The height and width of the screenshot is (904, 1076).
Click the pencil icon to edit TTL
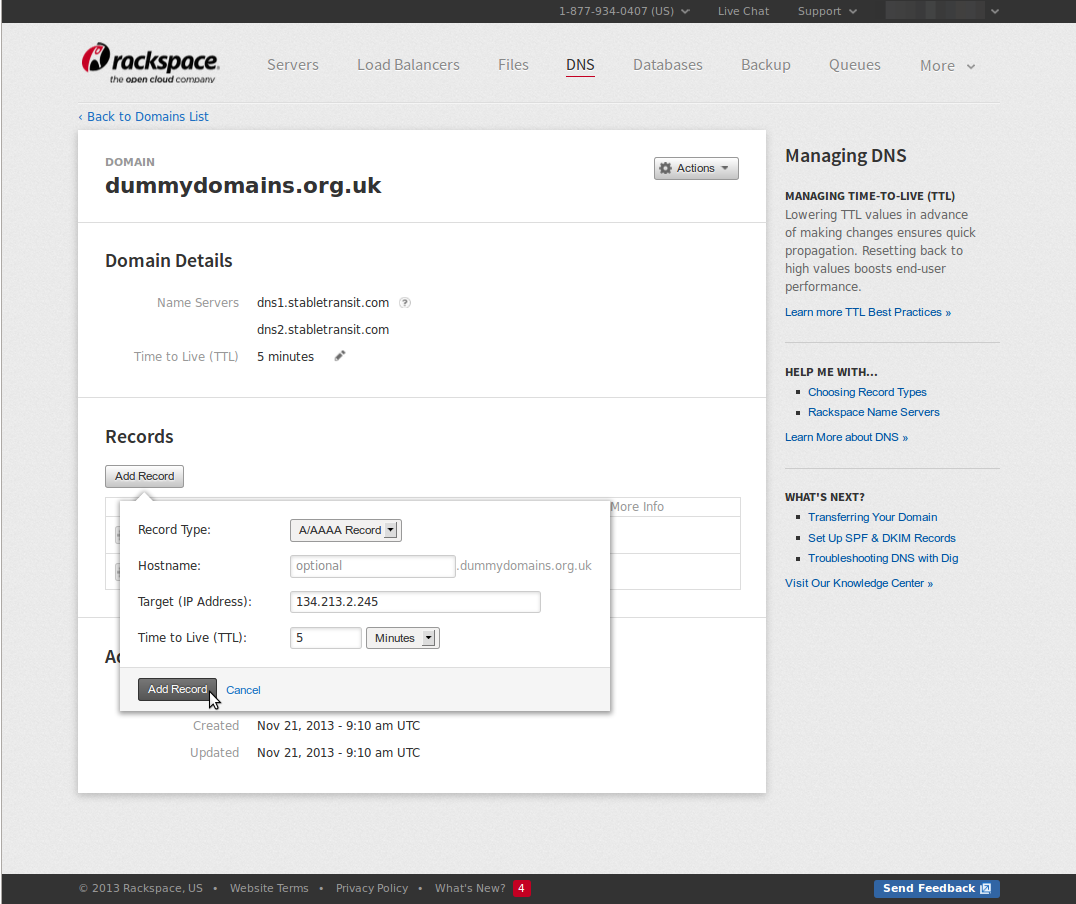click(340, 356)
